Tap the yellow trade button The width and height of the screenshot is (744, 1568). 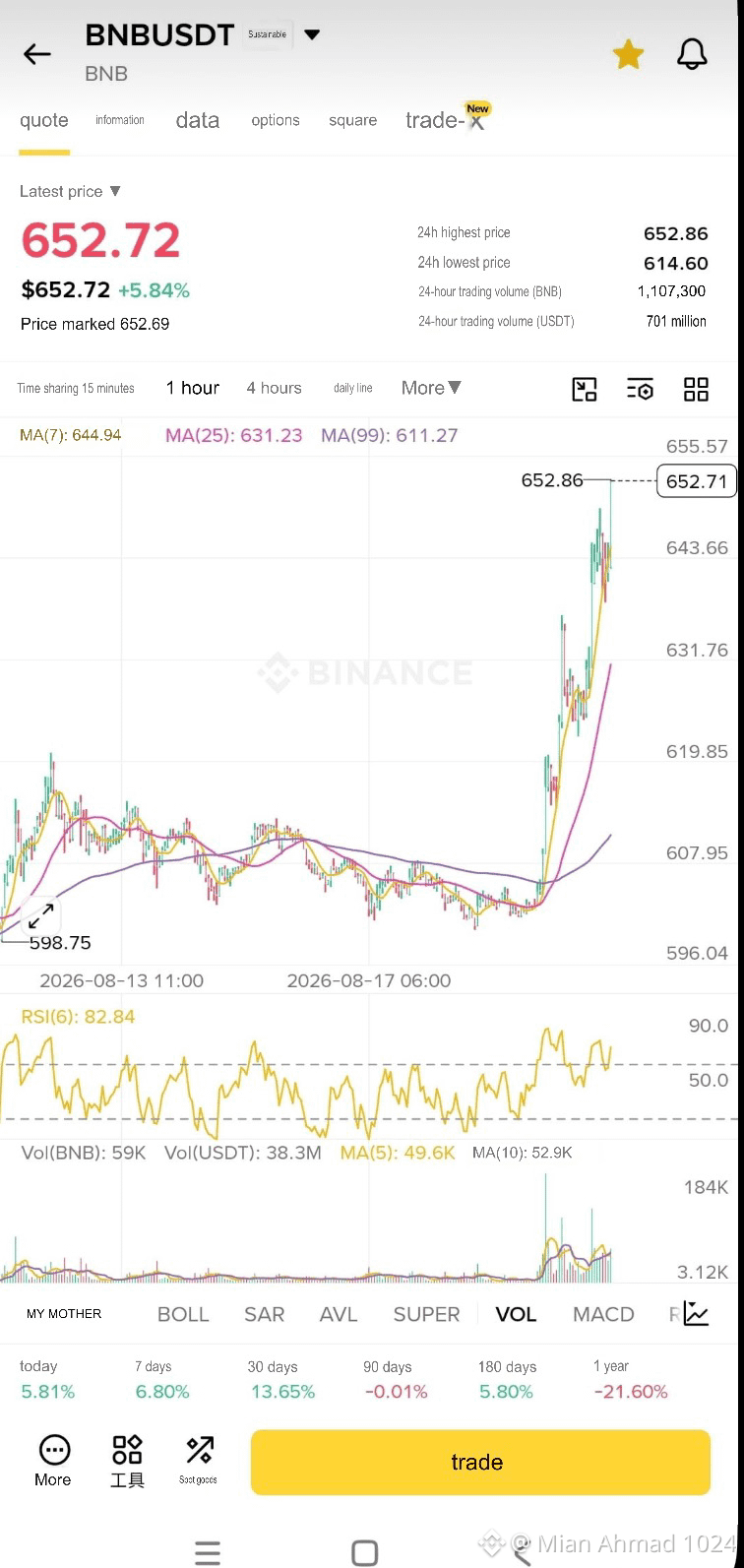coord(480,1463)
